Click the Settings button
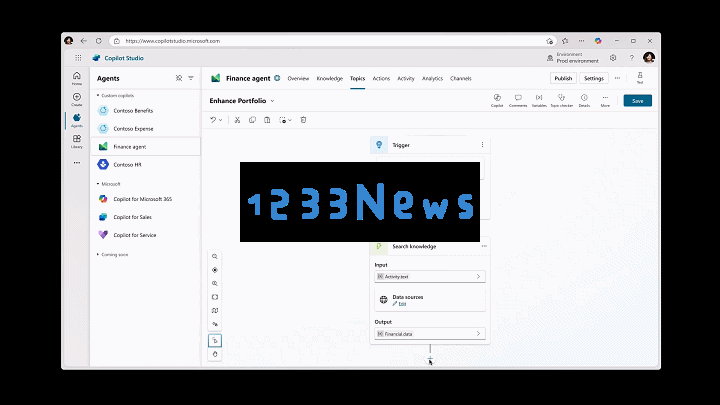720x405 pixels. [593, 78]
